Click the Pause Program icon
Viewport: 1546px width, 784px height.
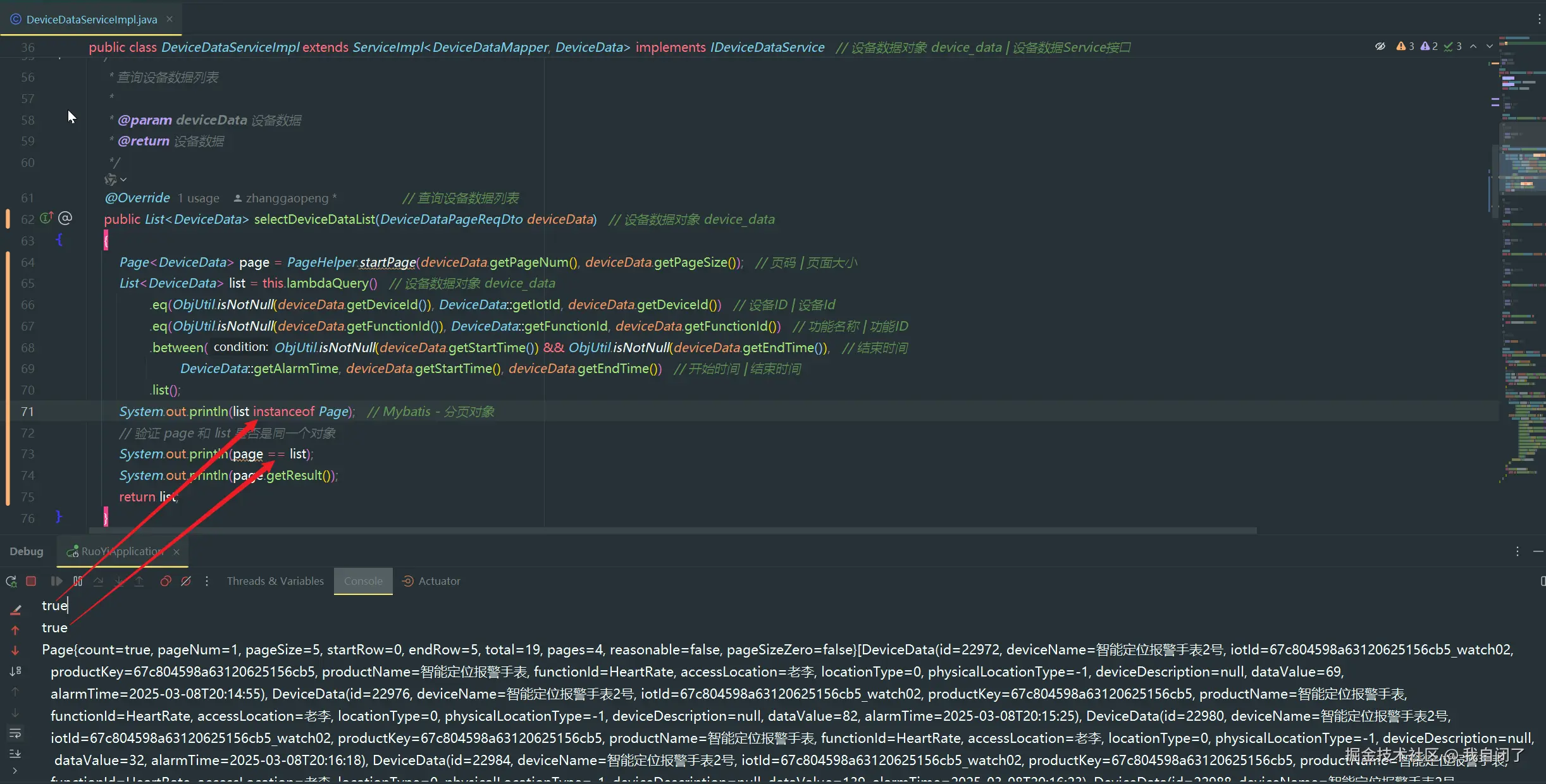tap(78, 581)
